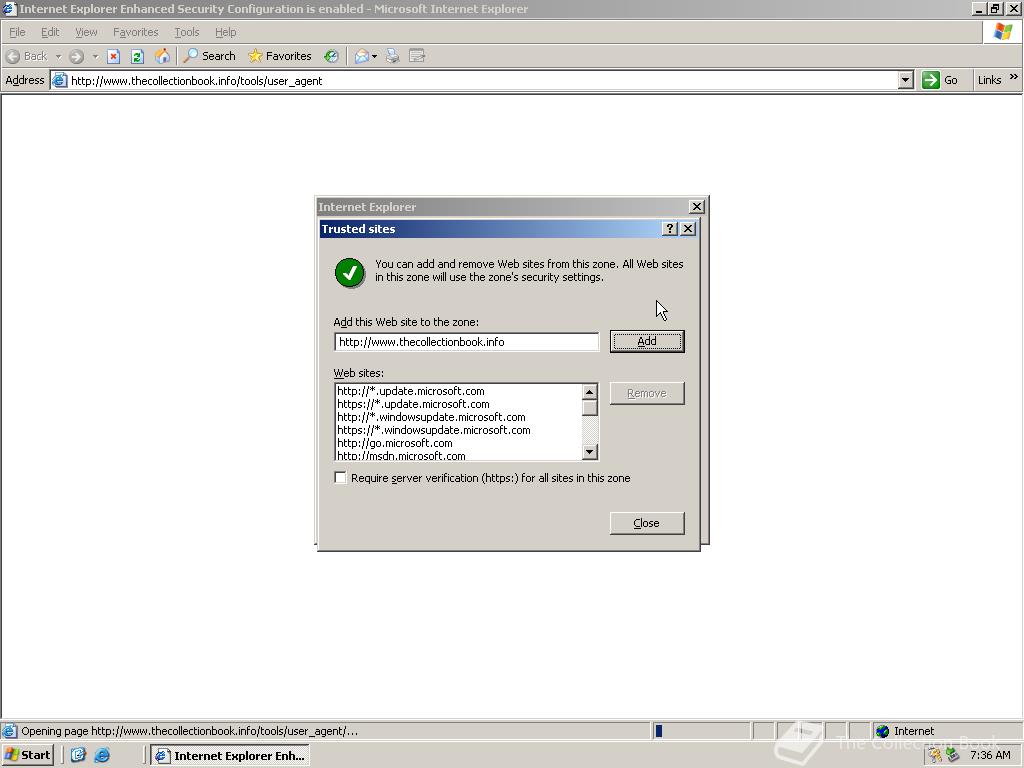Click the Windows logo throbber icon
Viewport: 1024px width, 768px height.
click(1002, 32)
